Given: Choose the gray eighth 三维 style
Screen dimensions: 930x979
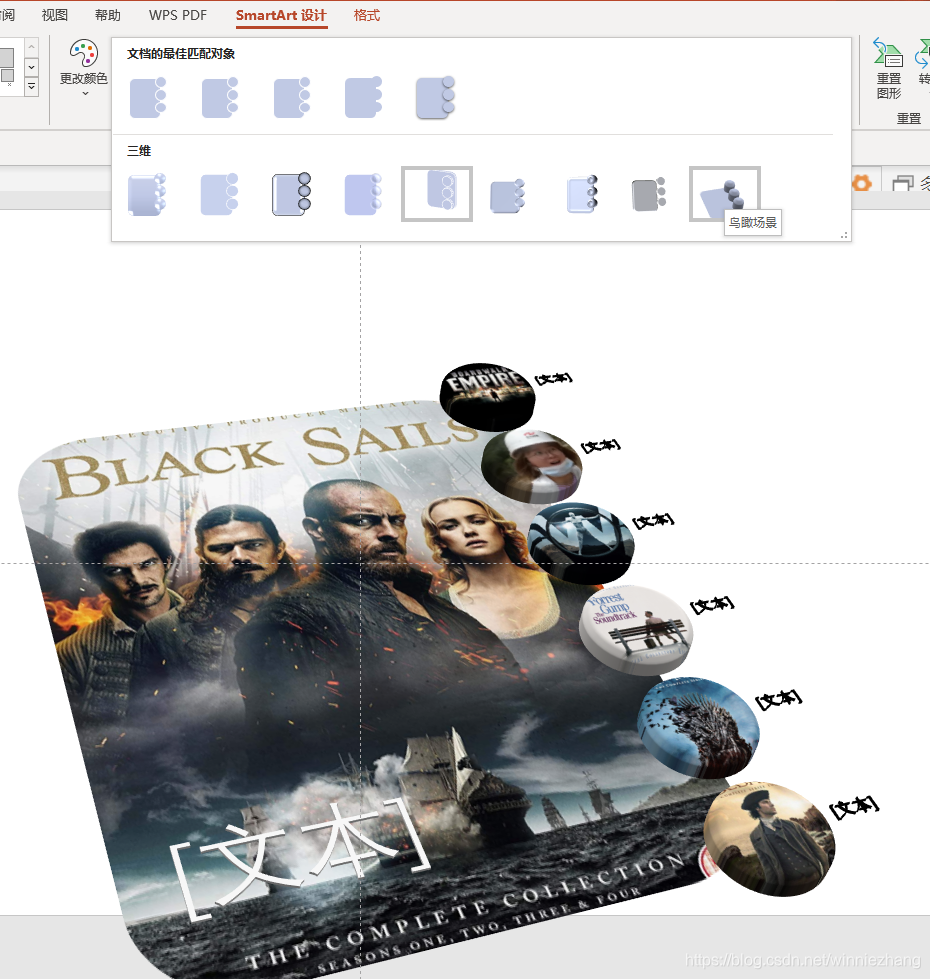Looking at the screenshot, I should point(649,195).
